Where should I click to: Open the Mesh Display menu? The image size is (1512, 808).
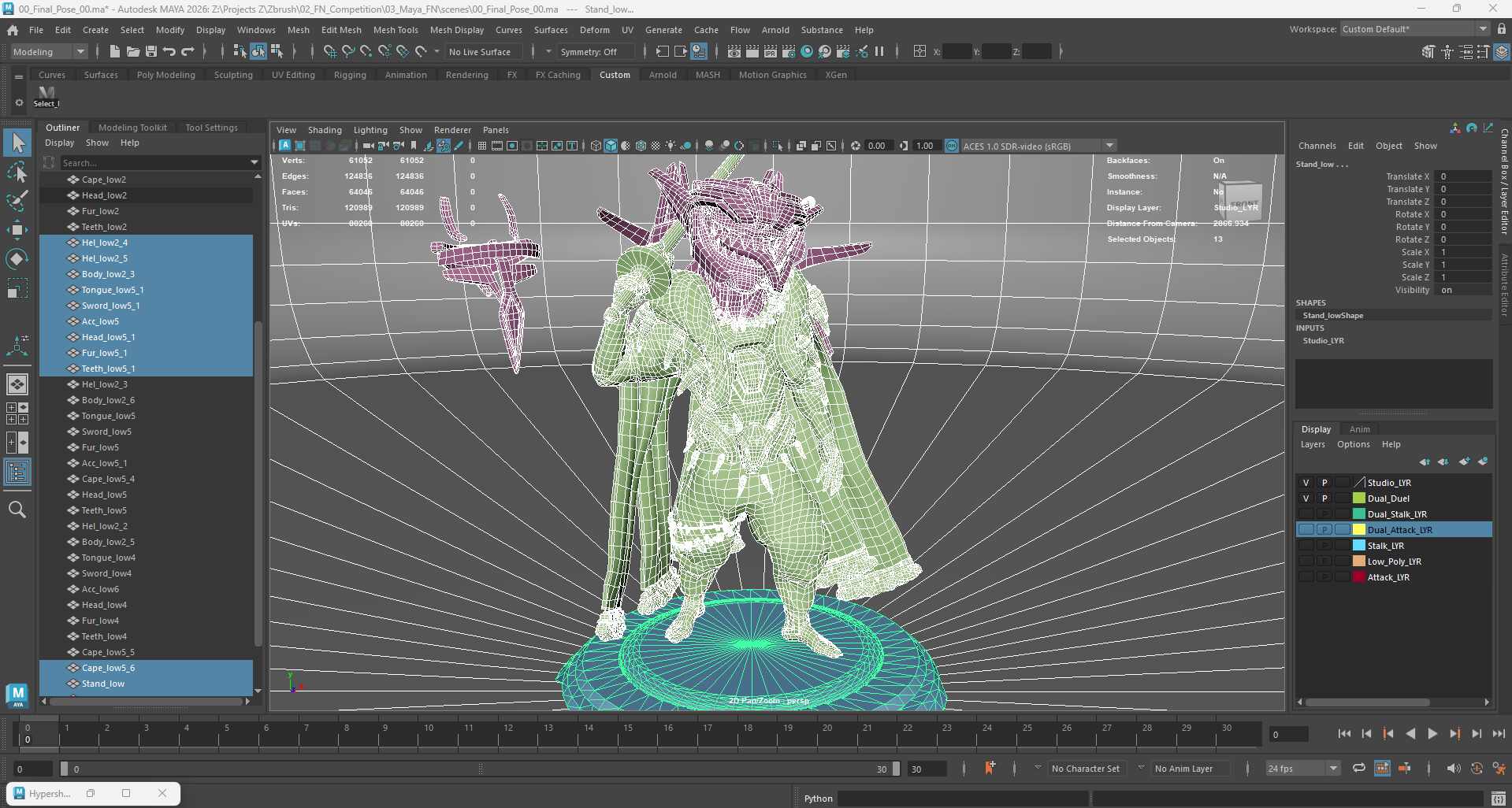(x=456, y=30)
